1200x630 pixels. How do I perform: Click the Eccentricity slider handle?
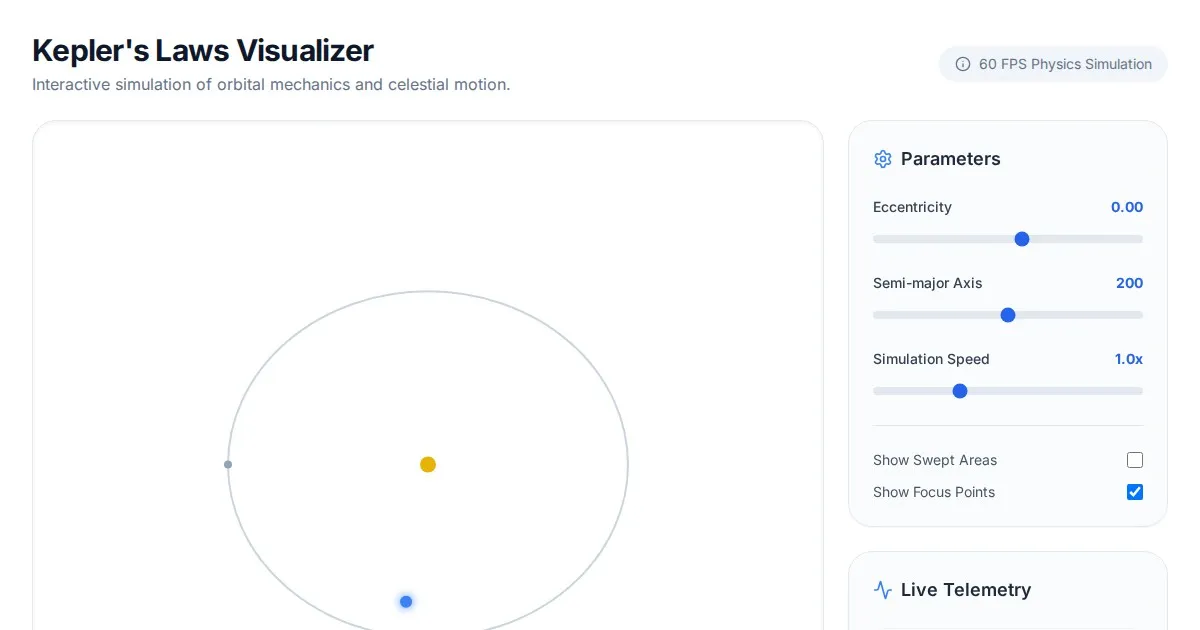[1022, 239]
